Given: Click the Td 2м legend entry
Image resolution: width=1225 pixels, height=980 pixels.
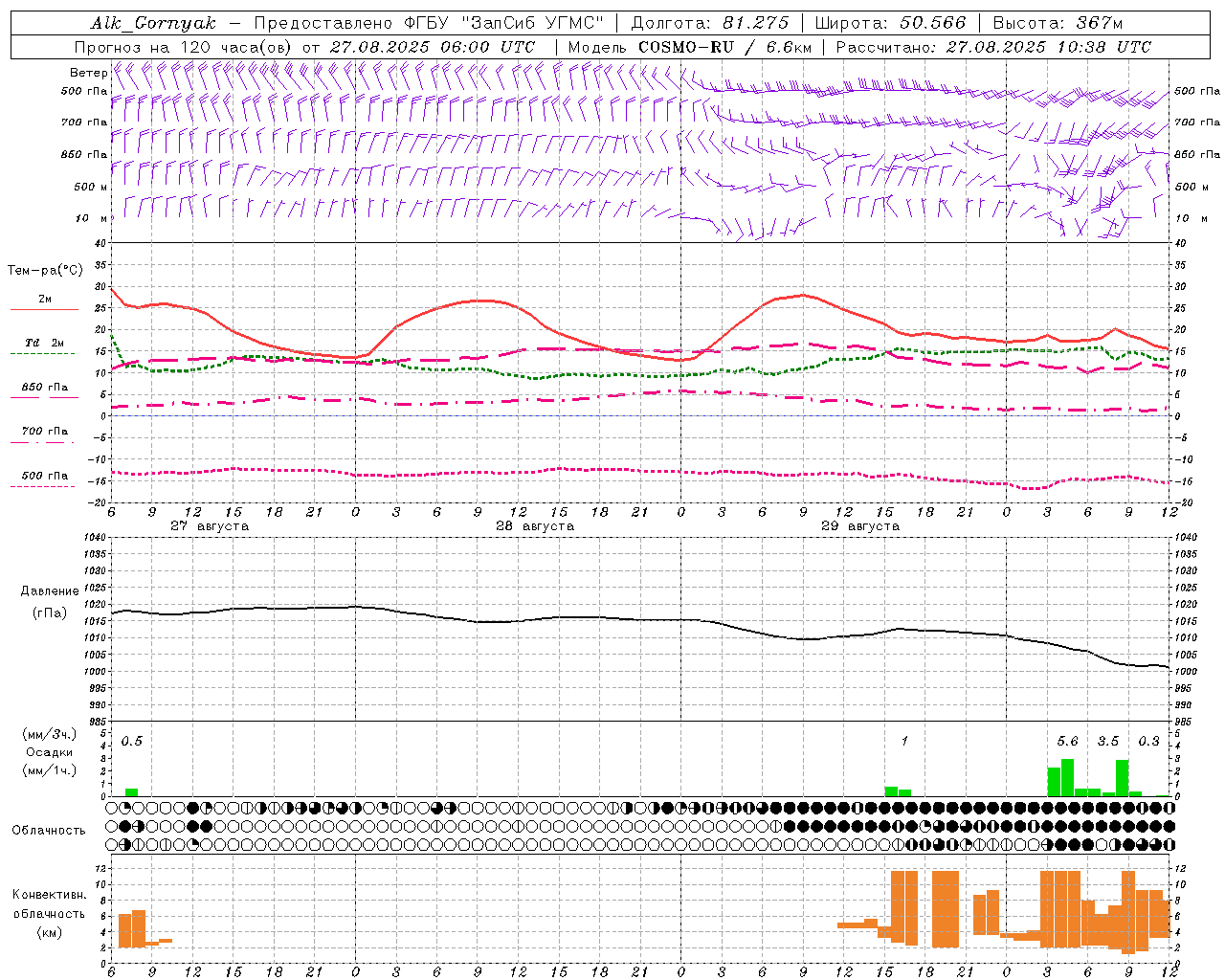Looking at the screenshot, I should [x=45, y=343].
